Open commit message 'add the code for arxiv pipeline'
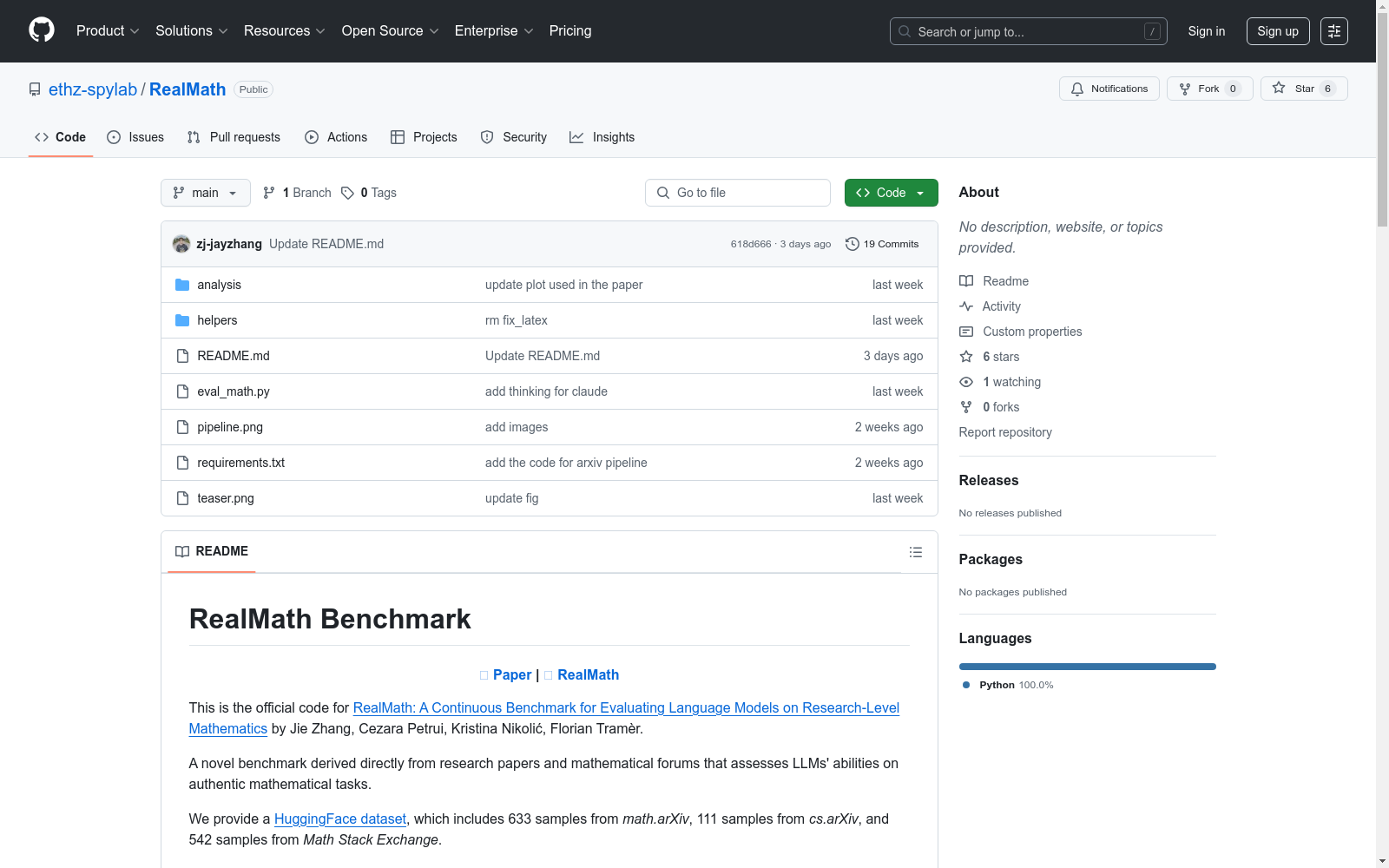1389x868 pixels. click(566, 463)
